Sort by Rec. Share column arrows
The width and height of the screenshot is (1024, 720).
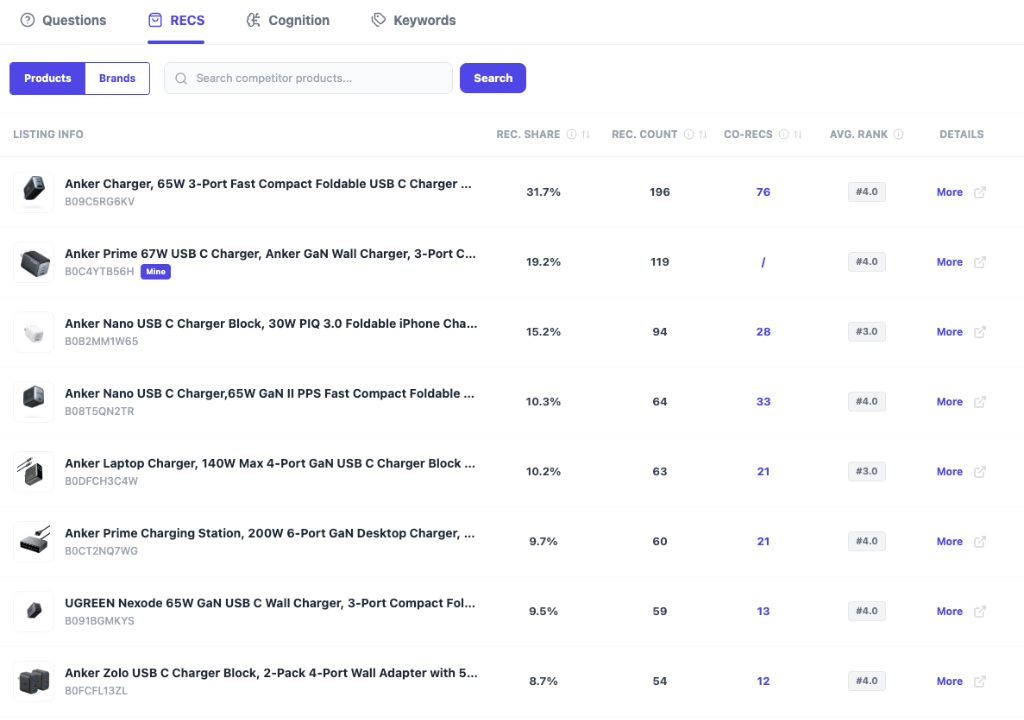[586, 135]
